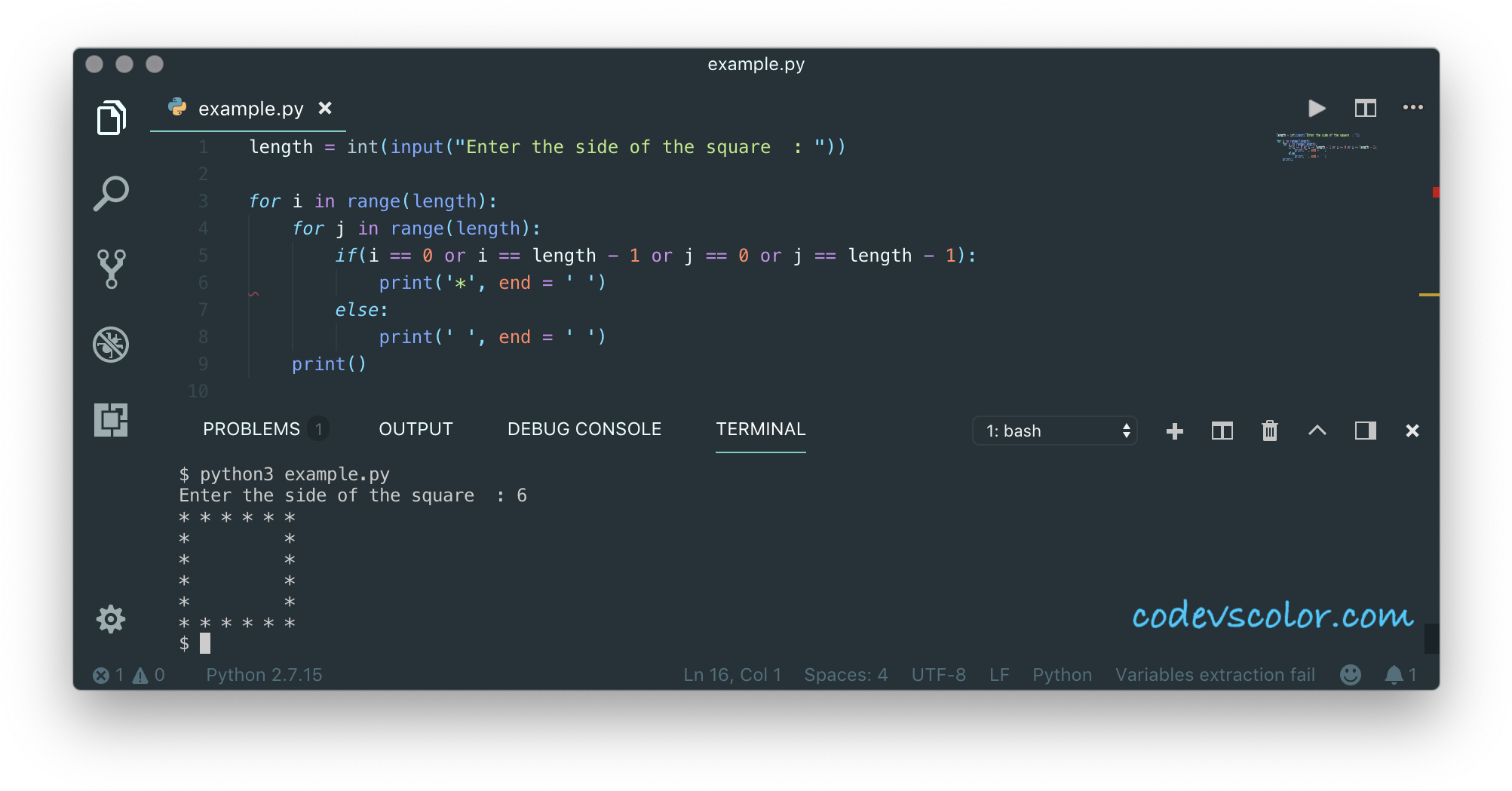Click 'for j in range(length):' line
Viewport: 1512px width, 791px height.
(416, 228)
